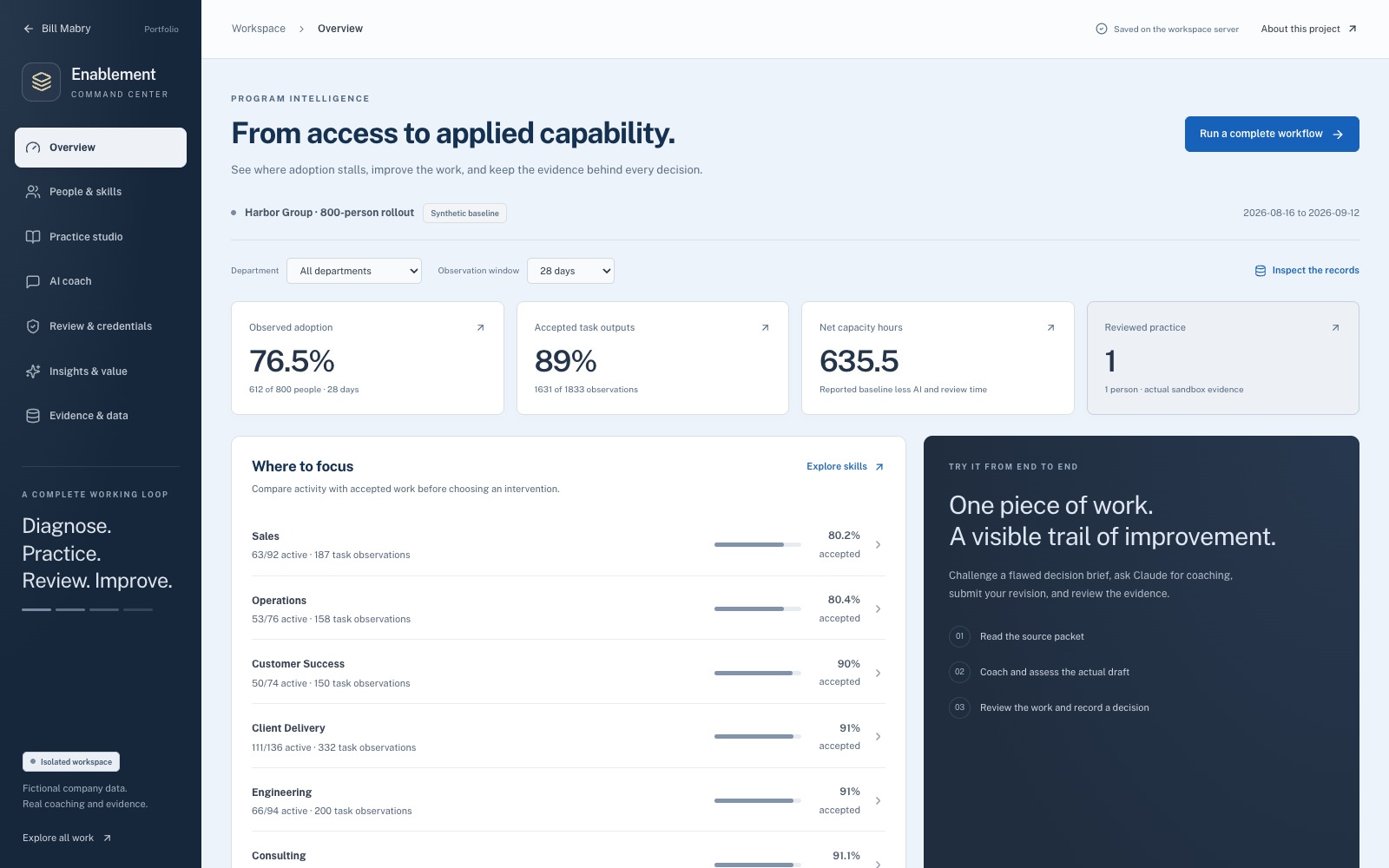The height and width of the screenshot is (868, 1389).
Task: Click the Practice studio book icon
Action: tap(33, 237)
